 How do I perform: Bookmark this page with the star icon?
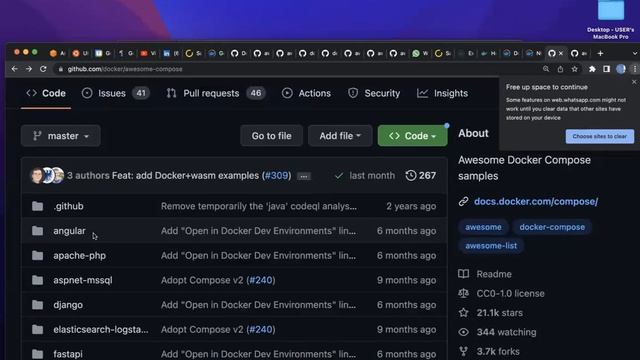click(x=575, y=69)
